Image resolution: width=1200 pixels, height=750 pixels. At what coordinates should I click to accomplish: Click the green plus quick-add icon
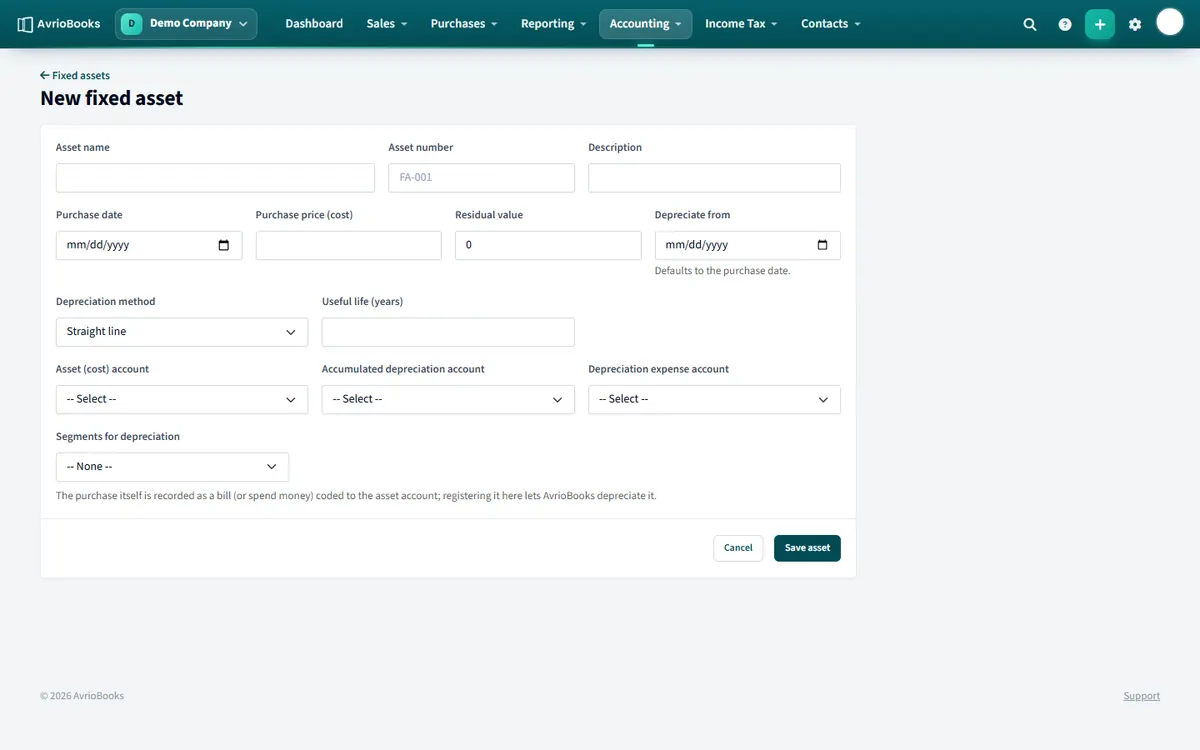tap(1100, 24)
